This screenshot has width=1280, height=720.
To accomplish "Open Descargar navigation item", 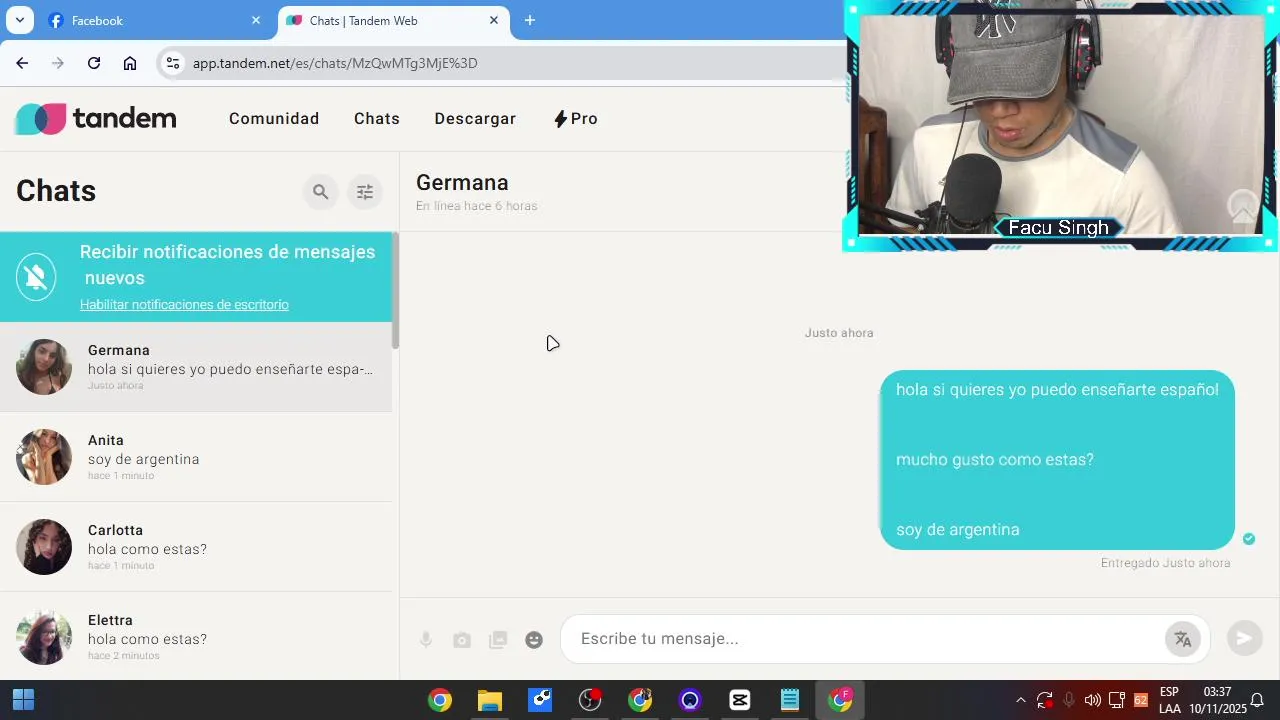I will tap(475, 119).
